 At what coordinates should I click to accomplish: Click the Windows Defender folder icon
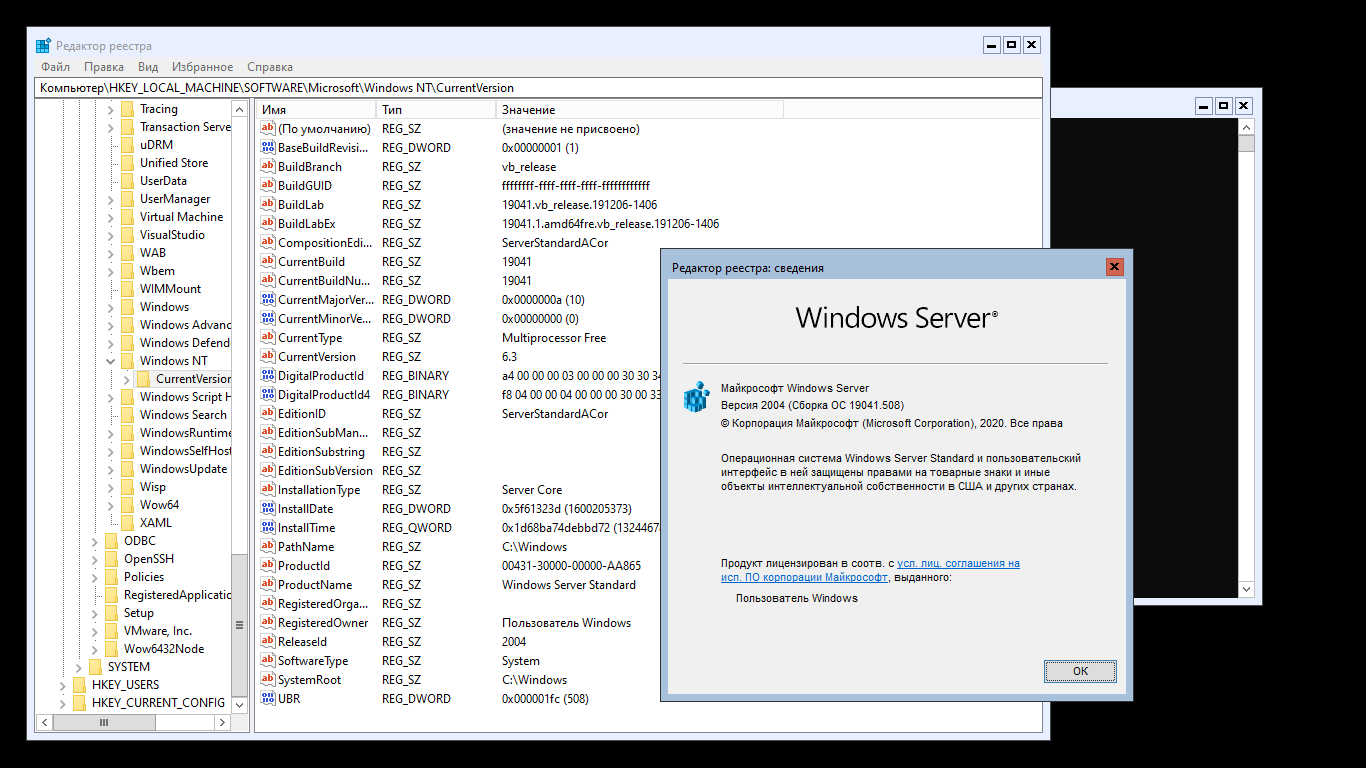coord(127,343)
